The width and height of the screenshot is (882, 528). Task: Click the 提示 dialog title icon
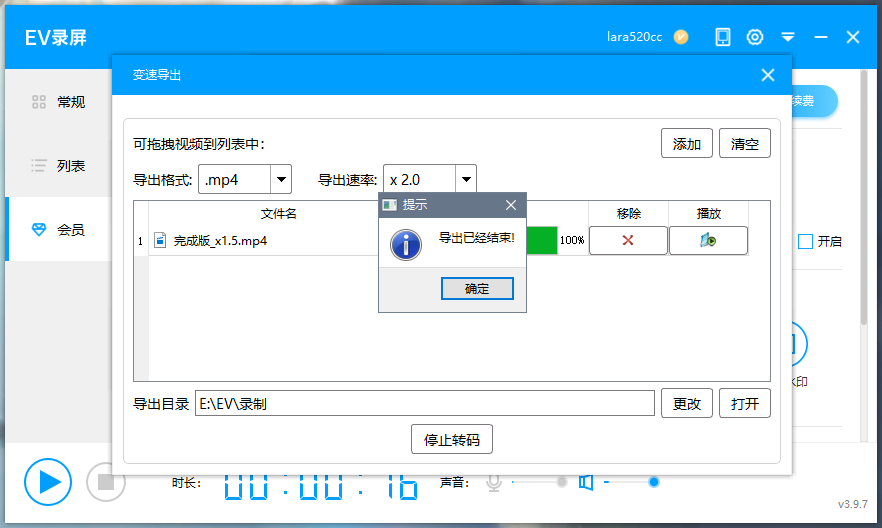coord(389,205)
